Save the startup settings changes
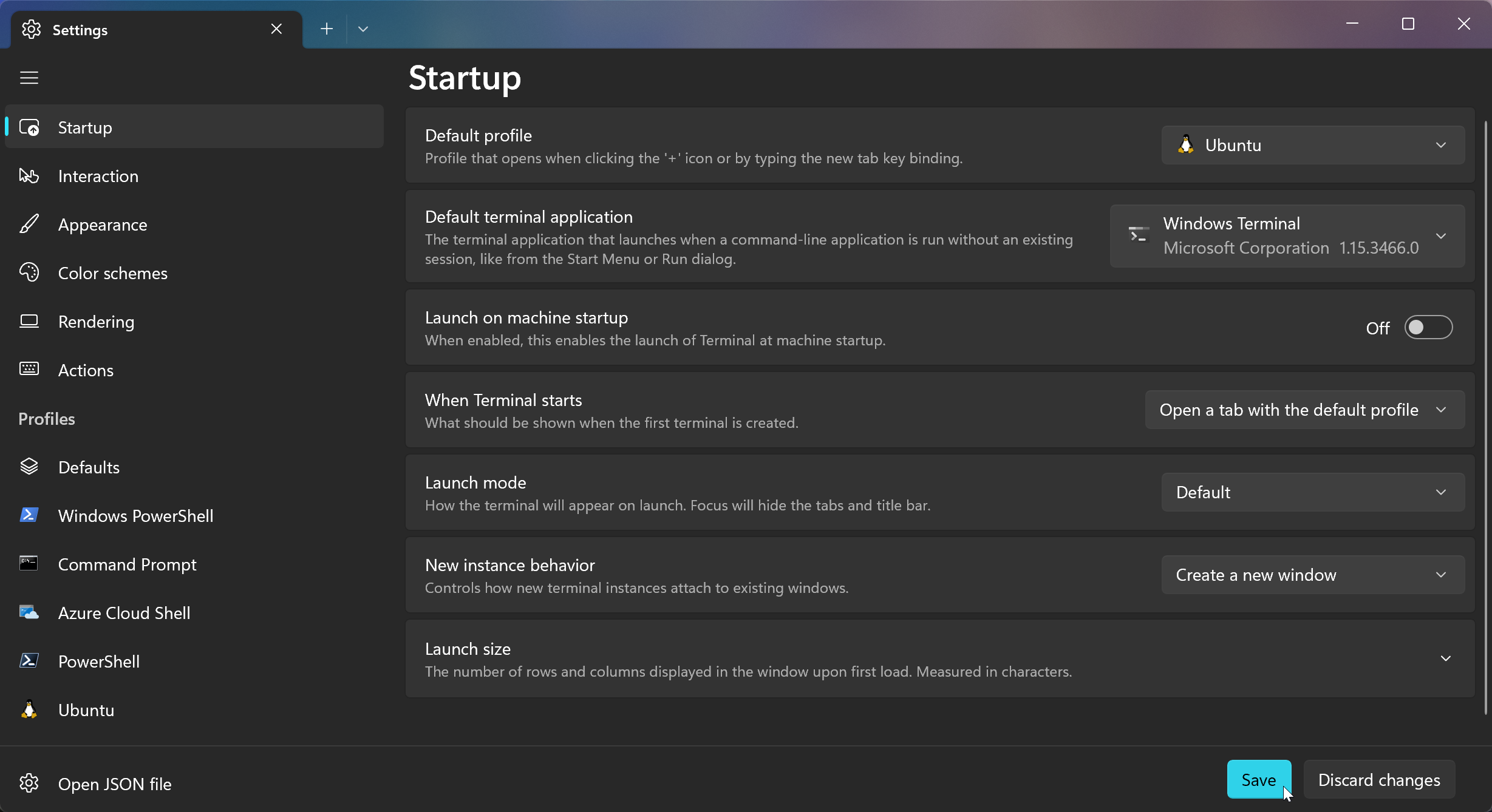This screenshot has height=812, width=1492. point(1258,779)
